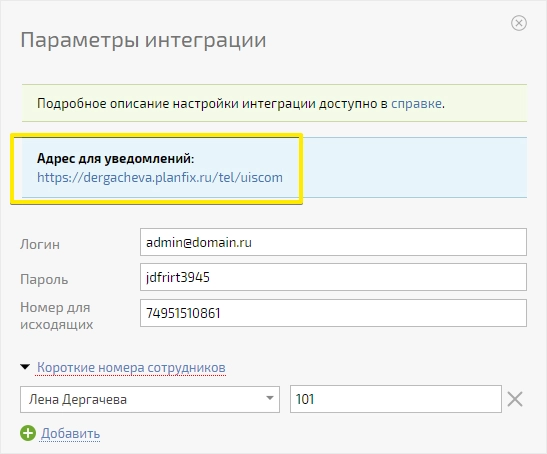Collapse the black disclosure triangle for short numbers
547x454 pixels.
click(25, 367)
